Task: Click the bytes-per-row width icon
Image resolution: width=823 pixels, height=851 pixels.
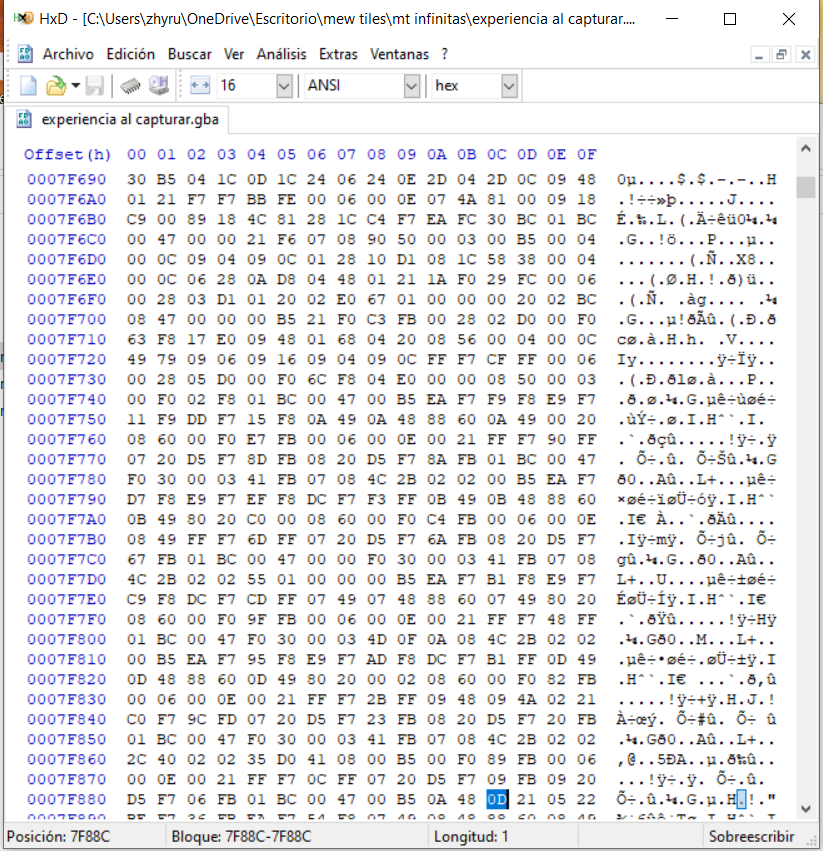Action: (x=200, y=86)
